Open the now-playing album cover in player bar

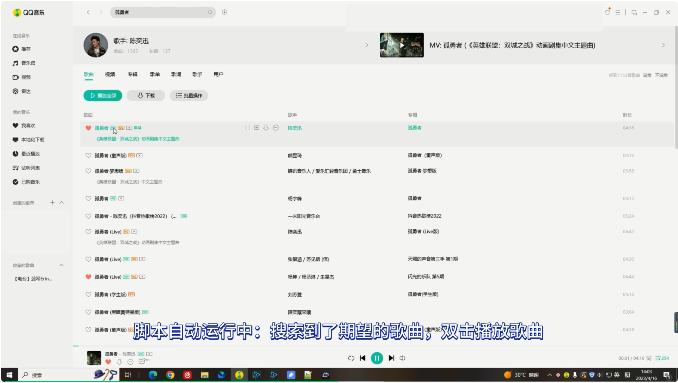click(94, 358)
